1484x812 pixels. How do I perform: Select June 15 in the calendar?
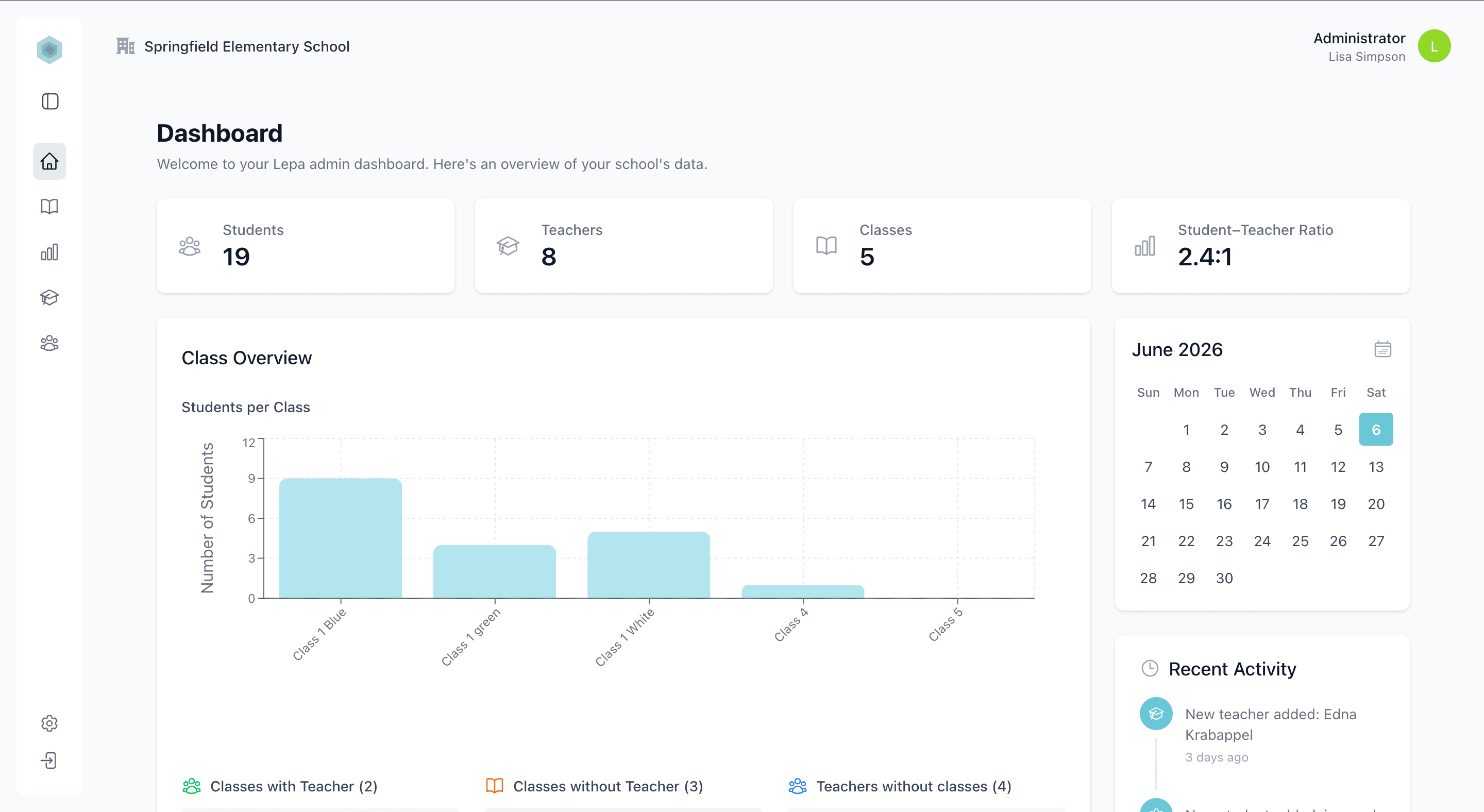click(x=1186, y=504)
